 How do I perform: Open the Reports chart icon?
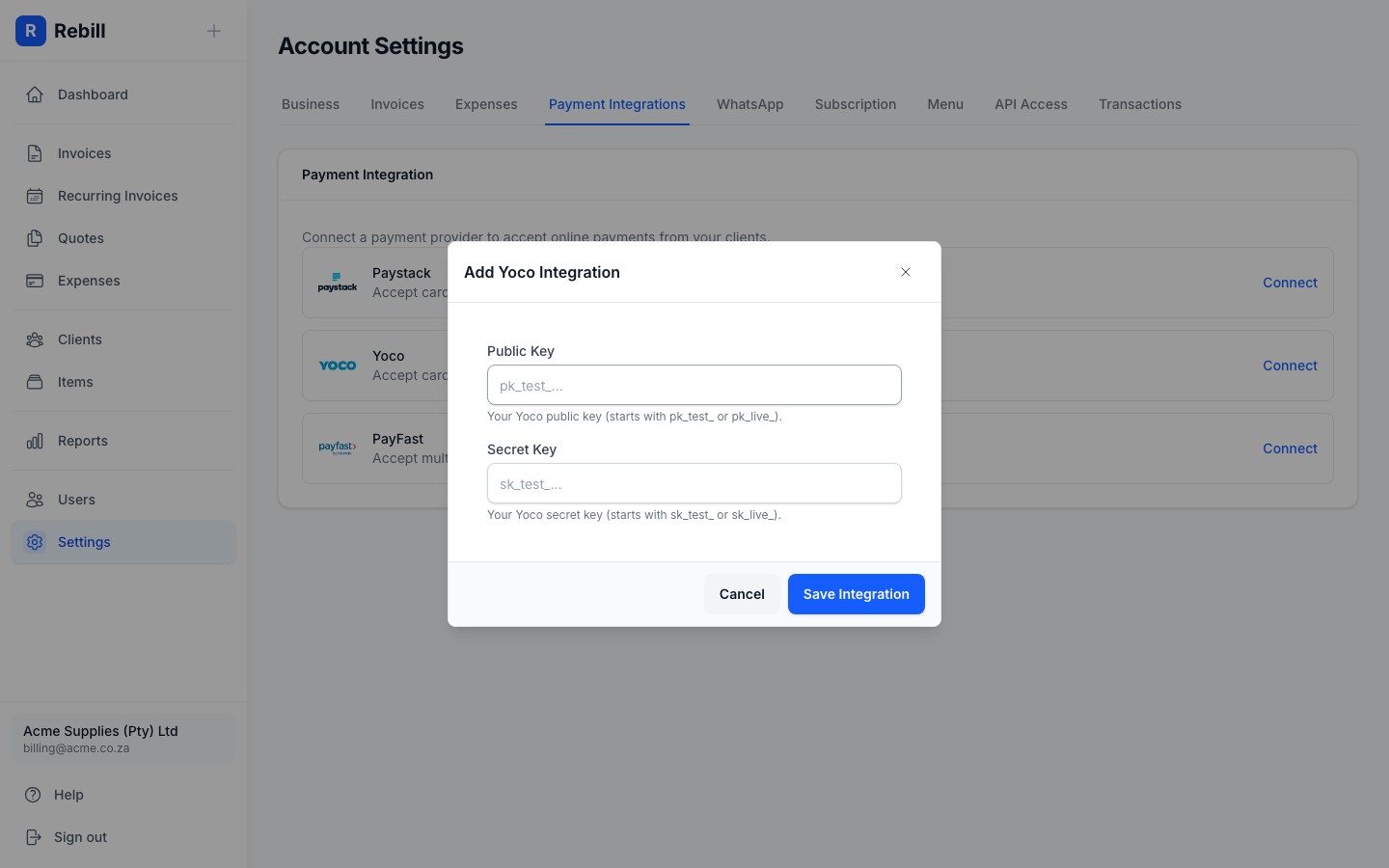click(35, 441)
